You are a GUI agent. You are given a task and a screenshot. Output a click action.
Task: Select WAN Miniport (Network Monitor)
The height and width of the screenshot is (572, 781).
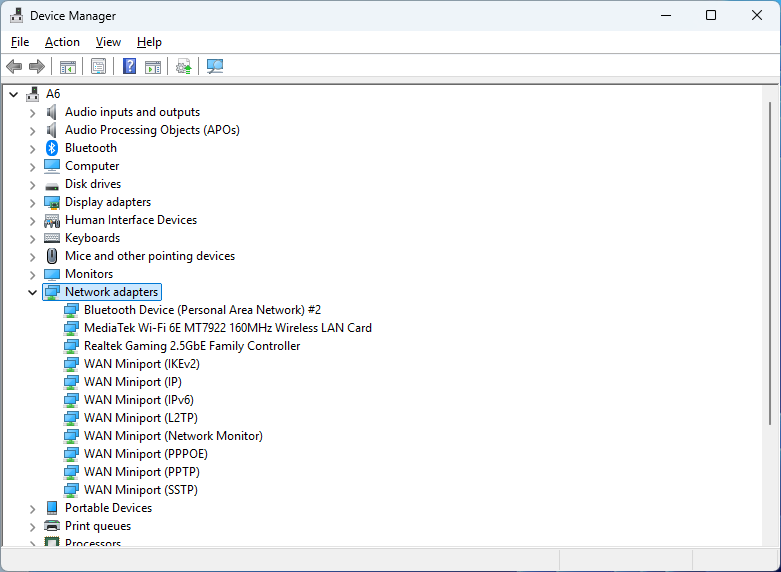pos(173,435)
